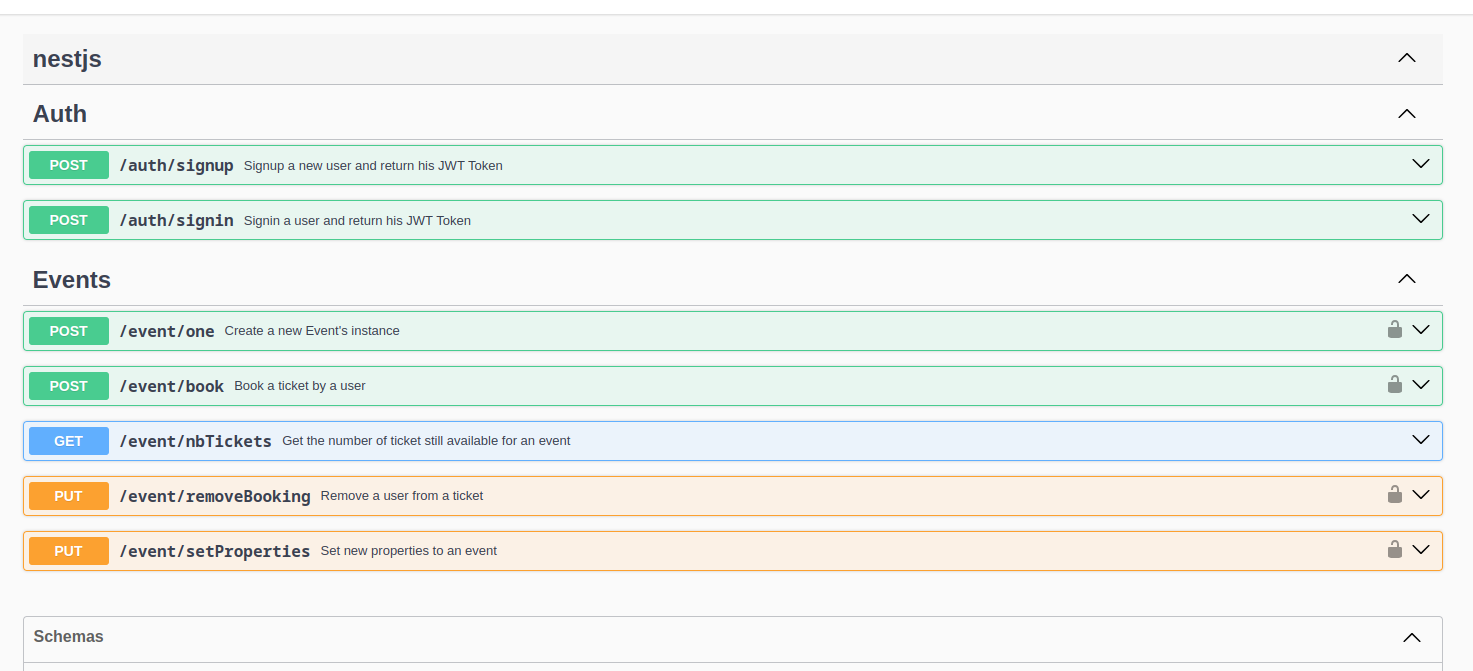
Task: Click the Events tag heading
Action: [x=72, y=280]
